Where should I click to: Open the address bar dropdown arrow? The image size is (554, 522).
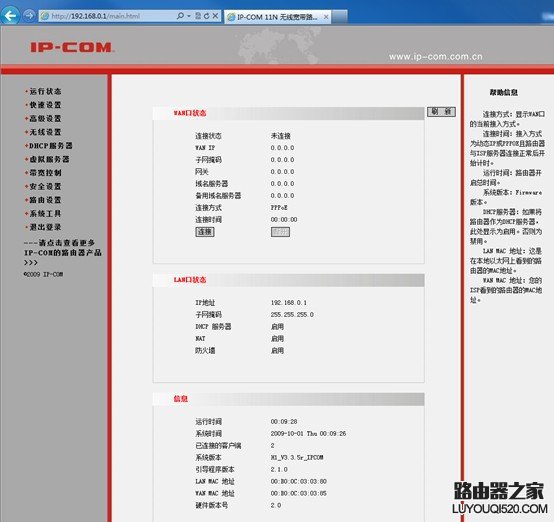pos(189,16)
